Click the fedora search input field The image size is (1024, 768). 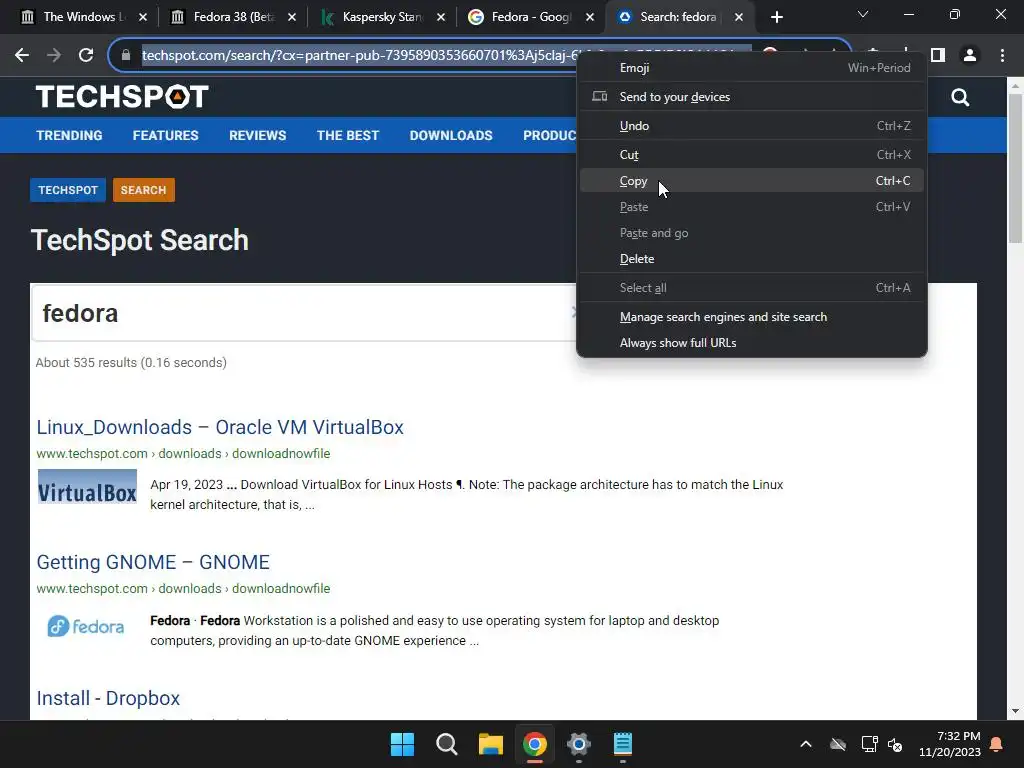click(x=304, y=313)
